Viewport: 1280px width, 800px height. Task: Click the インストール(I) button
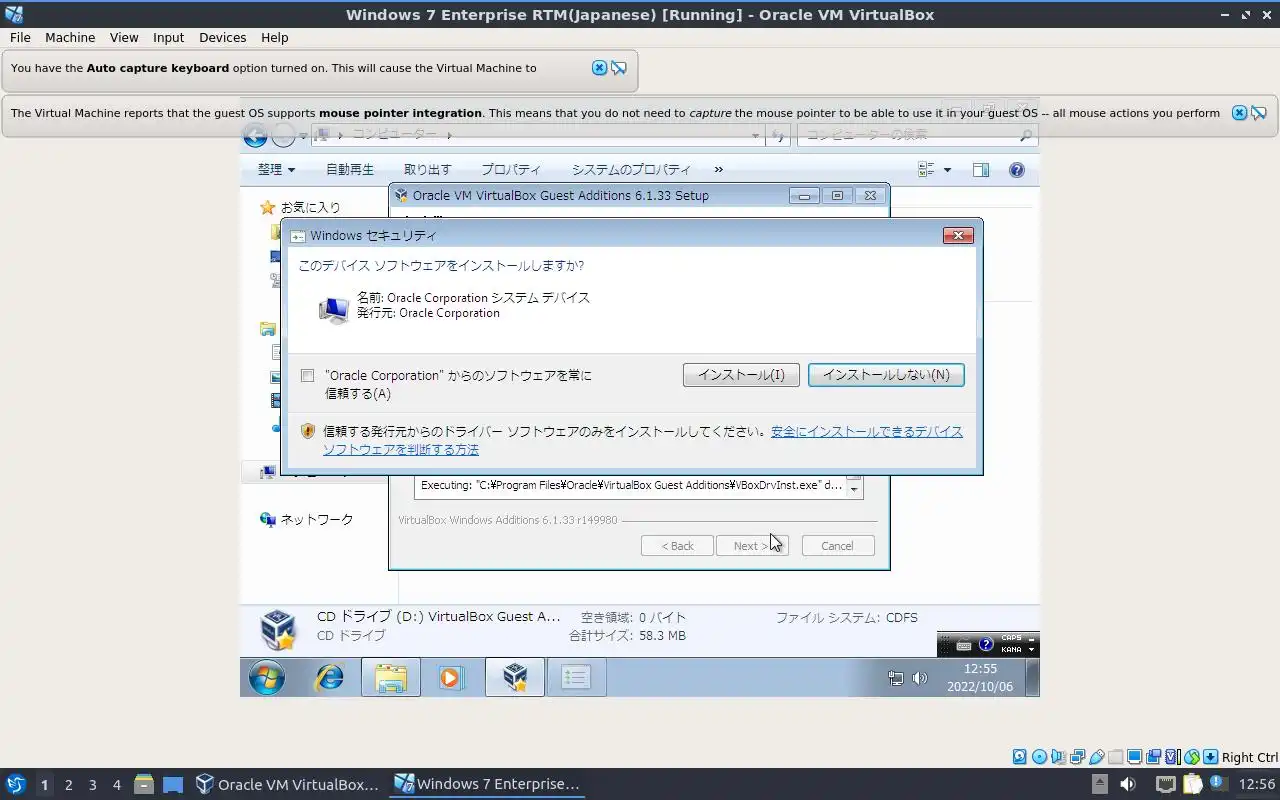[741, 375]
